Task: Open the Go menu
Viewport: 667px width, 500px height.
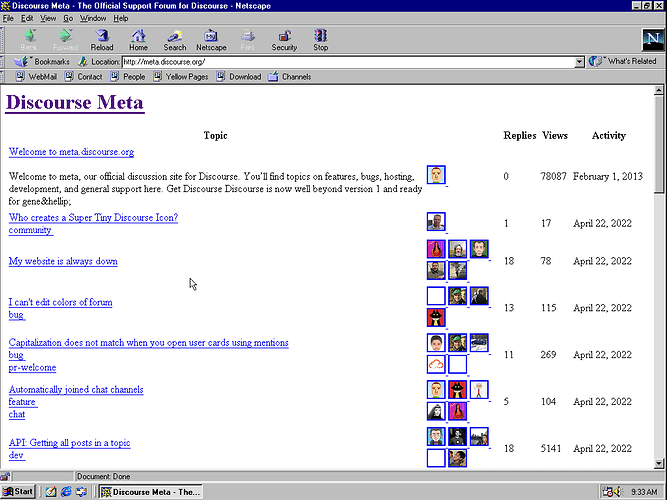Action: (68, 18)
